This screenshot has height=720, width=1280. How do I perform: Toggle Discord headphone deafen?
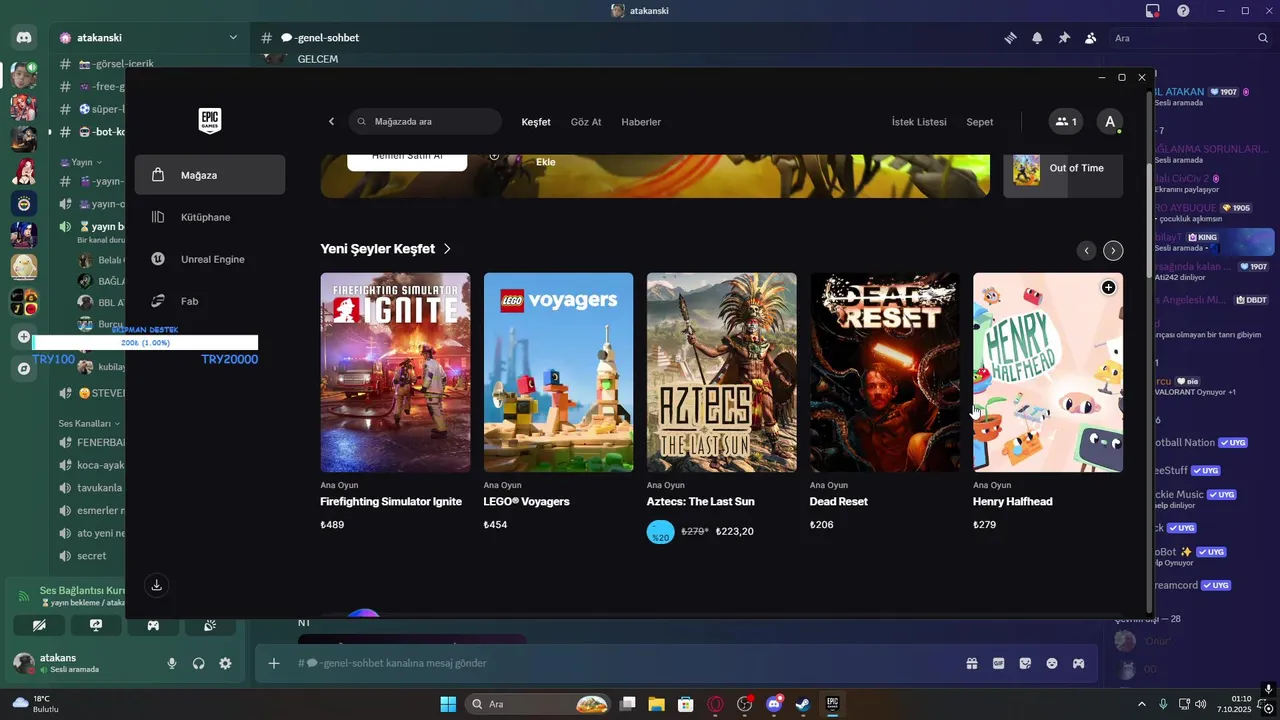pos(199,663)
